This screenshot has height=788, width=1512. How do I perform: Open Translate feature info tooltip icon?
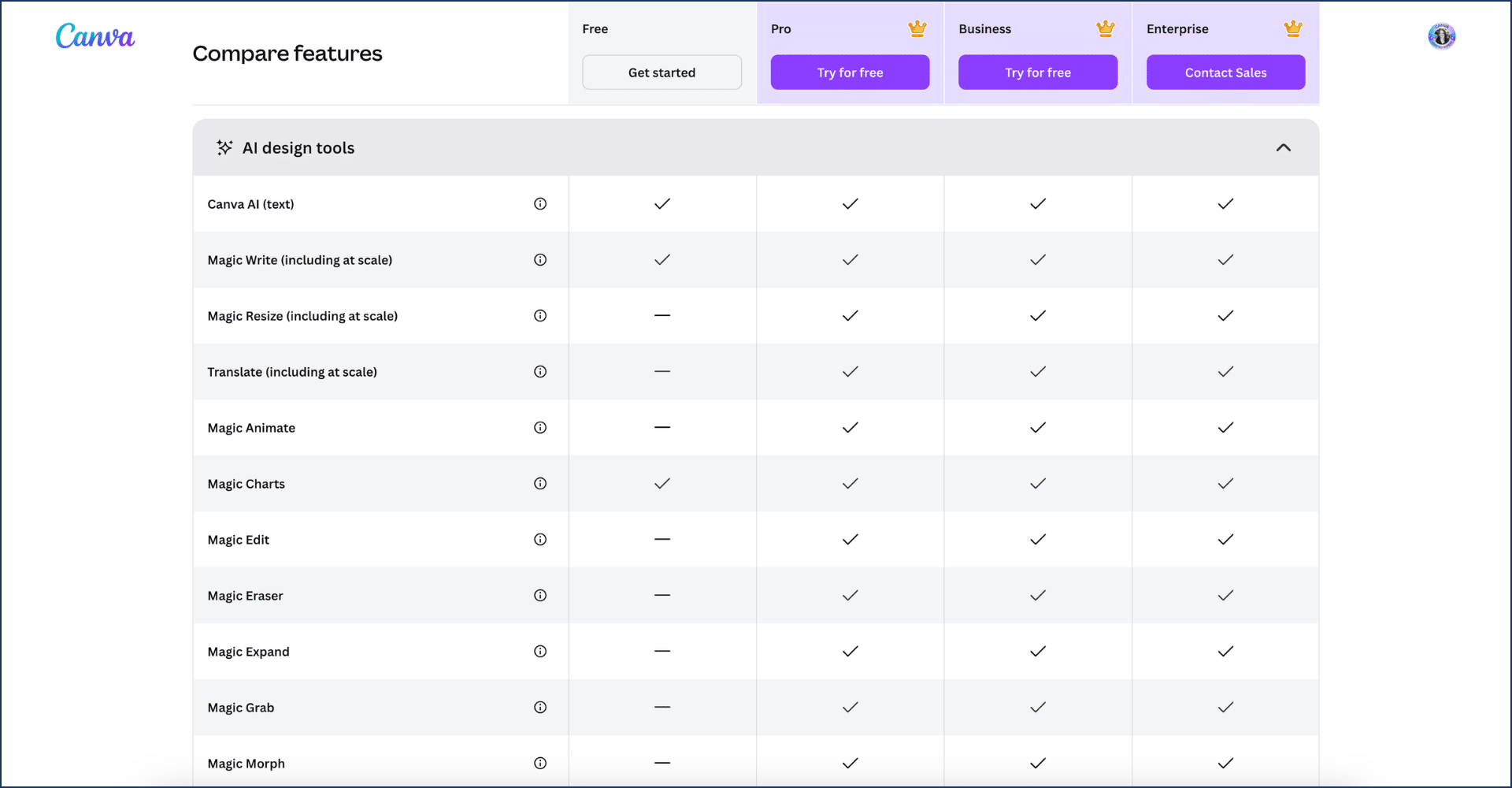click(x=540, y=372)
